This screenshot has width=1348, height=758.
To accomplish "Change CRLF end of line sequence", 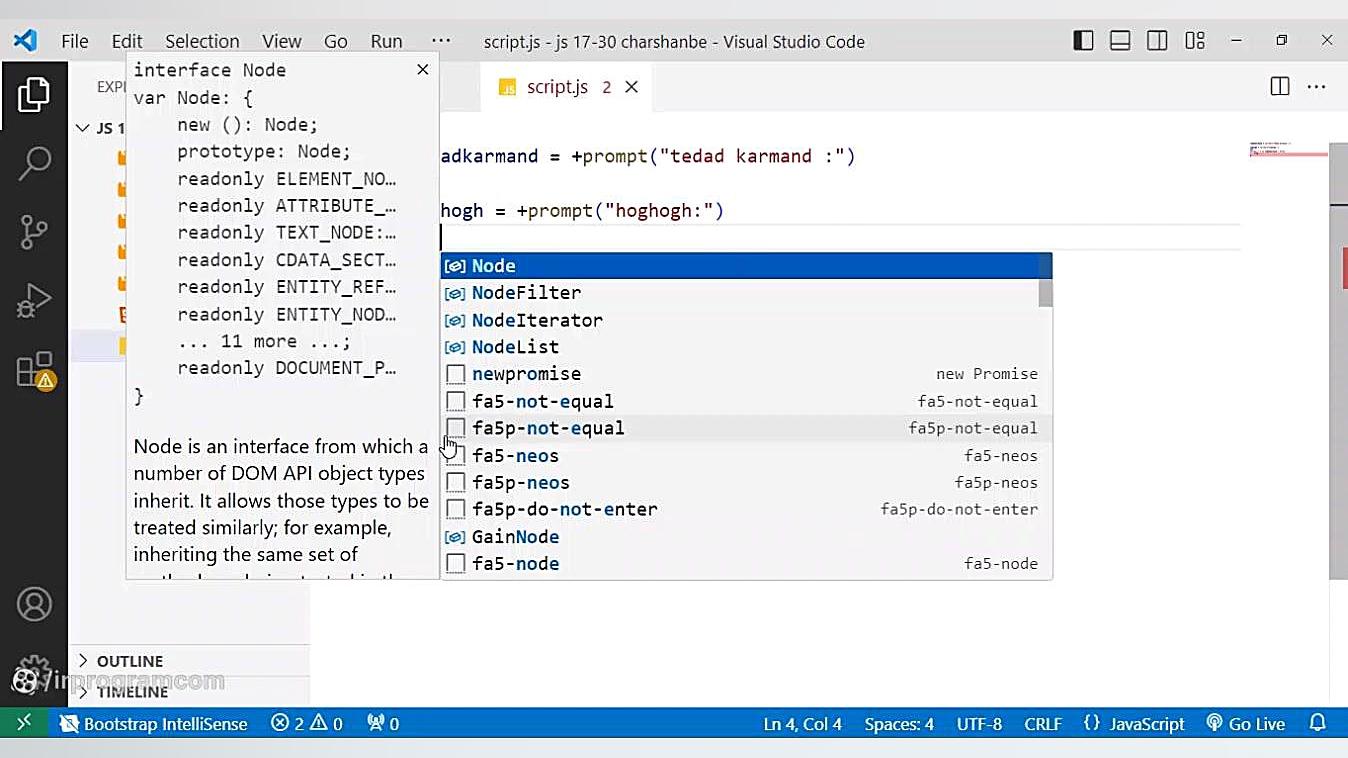I will click(1043, 723).
